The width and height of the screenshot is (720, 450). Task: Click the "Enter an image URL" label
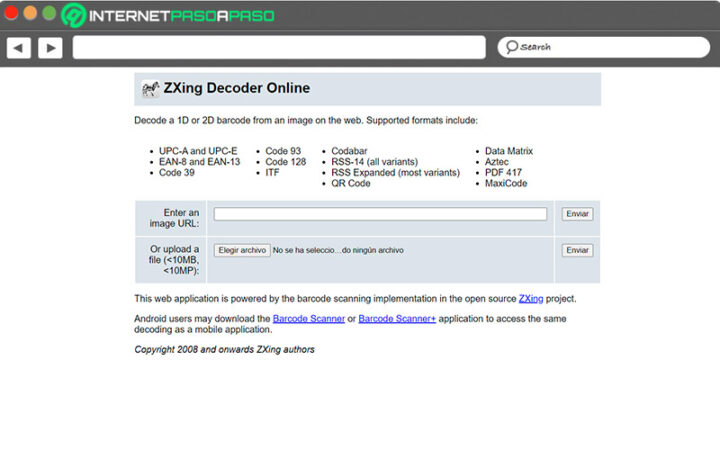180,218
